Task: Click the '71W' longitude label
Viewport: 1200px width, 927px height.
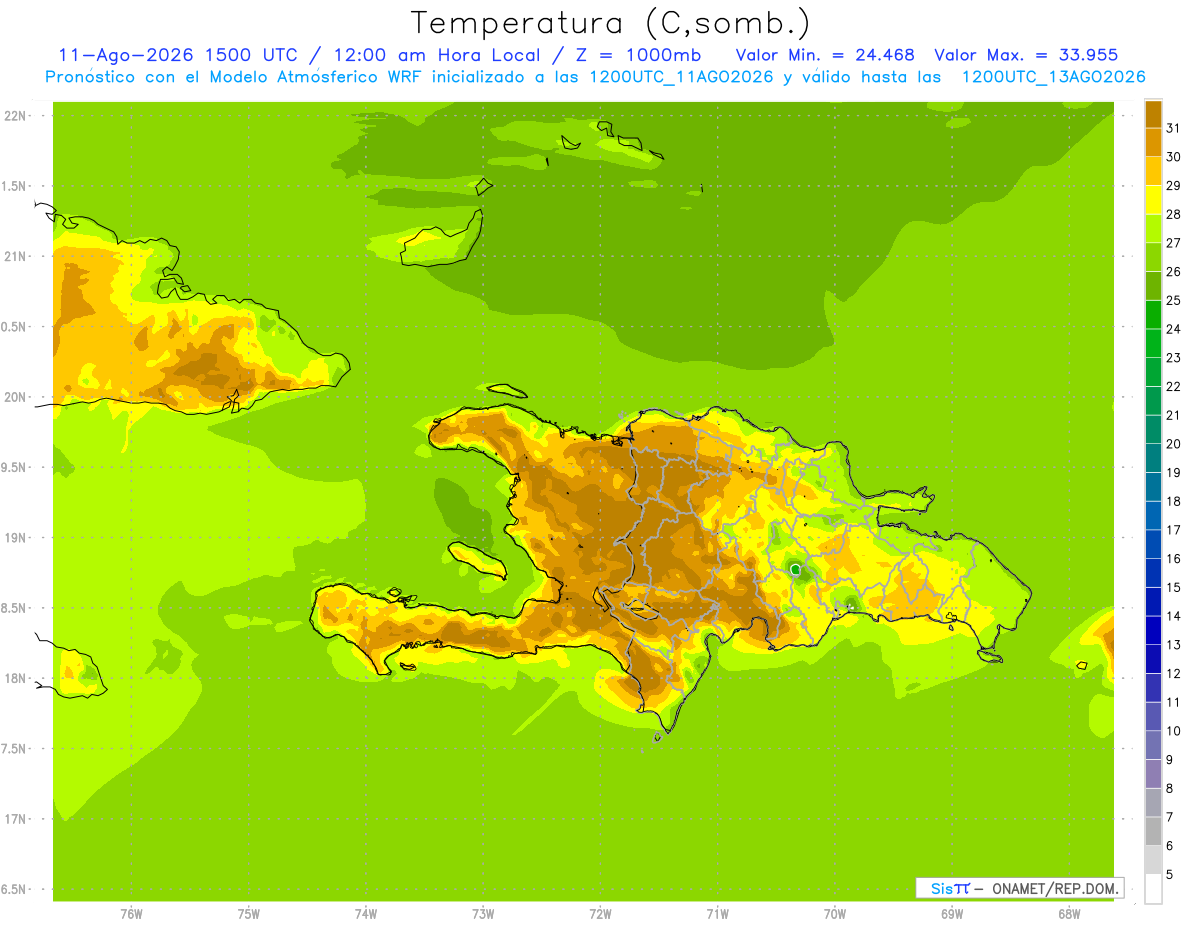Action: pos(717,915)
